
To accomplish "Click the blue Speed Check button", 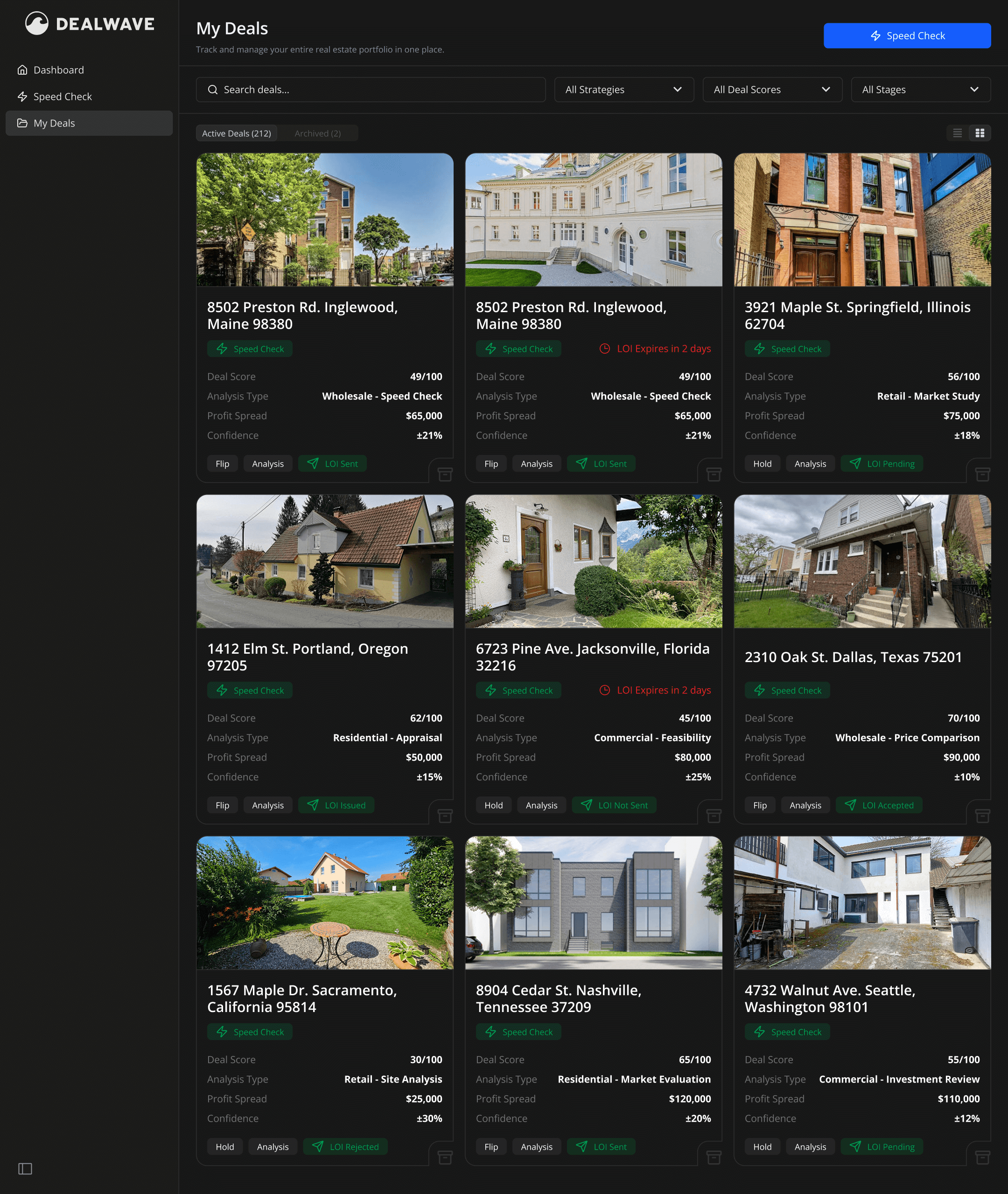I will click(907, 35).
